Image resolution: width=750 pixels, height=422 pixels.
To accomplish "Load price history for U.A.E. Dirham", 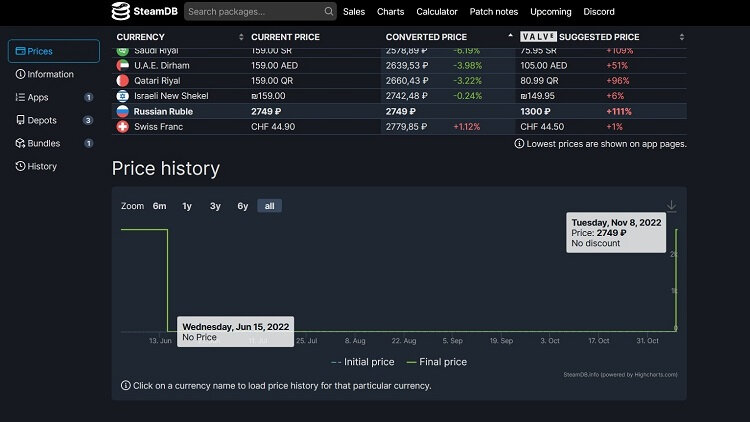I will 162,66.
